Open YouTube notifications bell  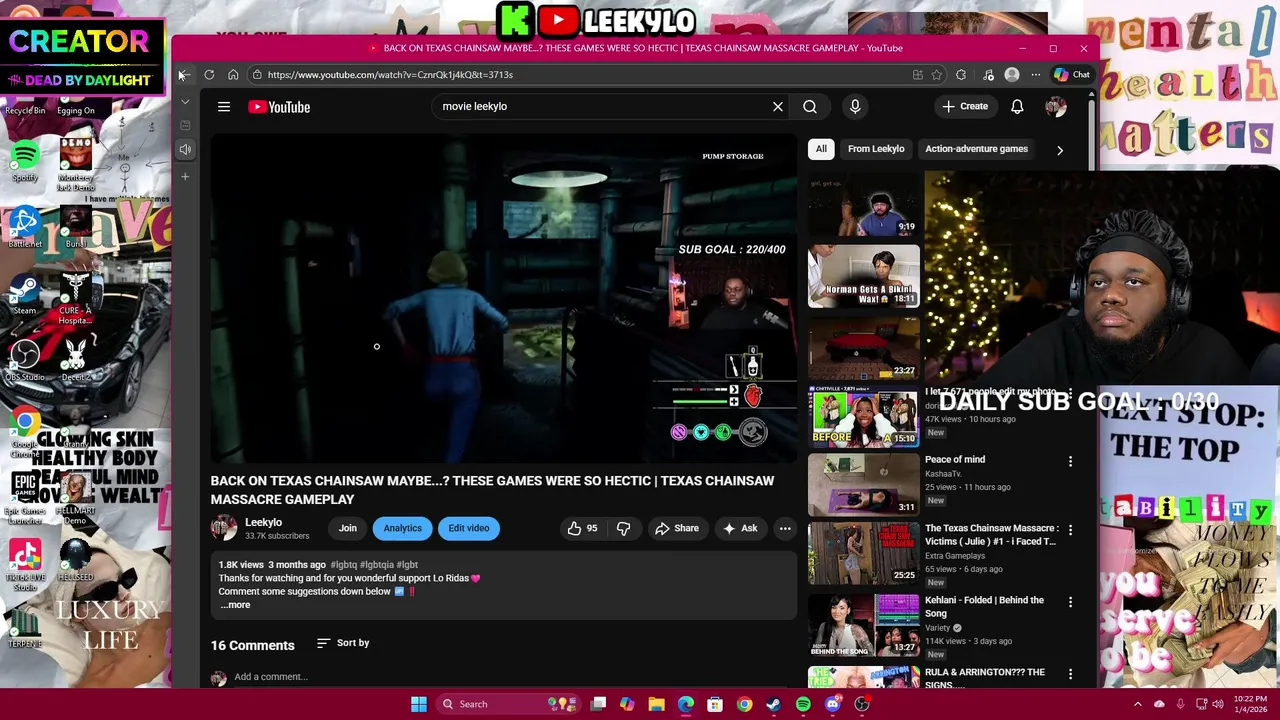tap(1017, 106)
